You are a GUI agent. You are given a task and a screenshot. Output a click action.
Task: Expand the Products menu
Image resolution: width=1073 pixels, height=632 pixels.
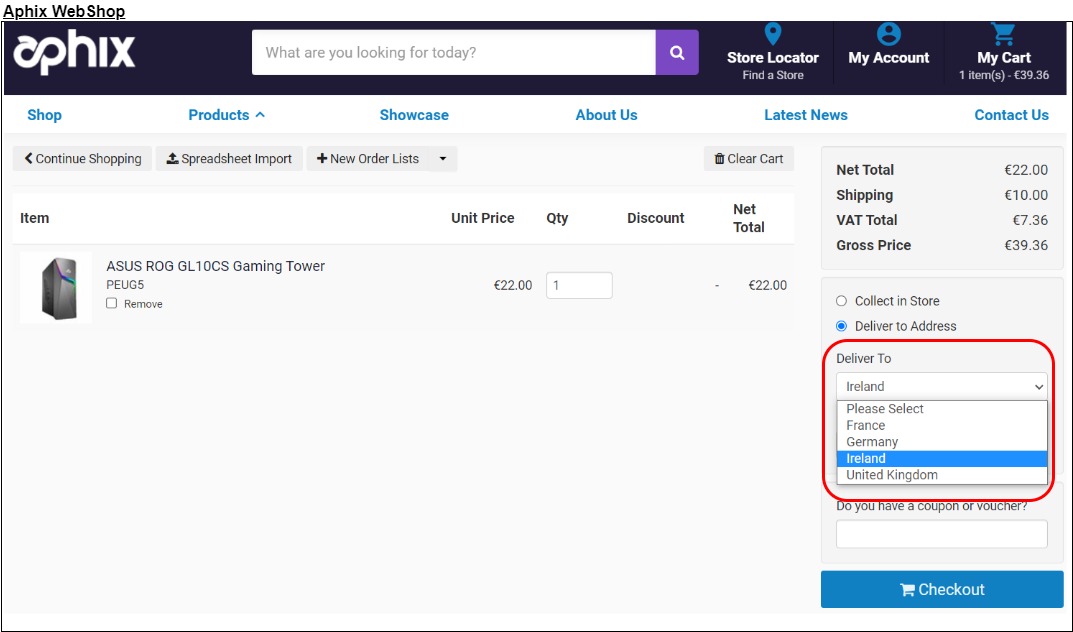pyautogui.click(x=226, y=115)
